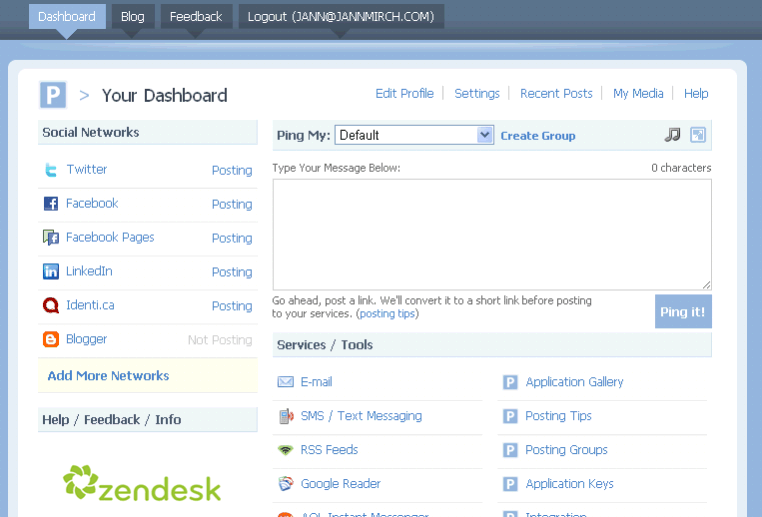Viewport: 762px width, 517px height.
Task: Toggle LinkedIn Posting status
Action: pyautogui.click(x=232, y=272)
